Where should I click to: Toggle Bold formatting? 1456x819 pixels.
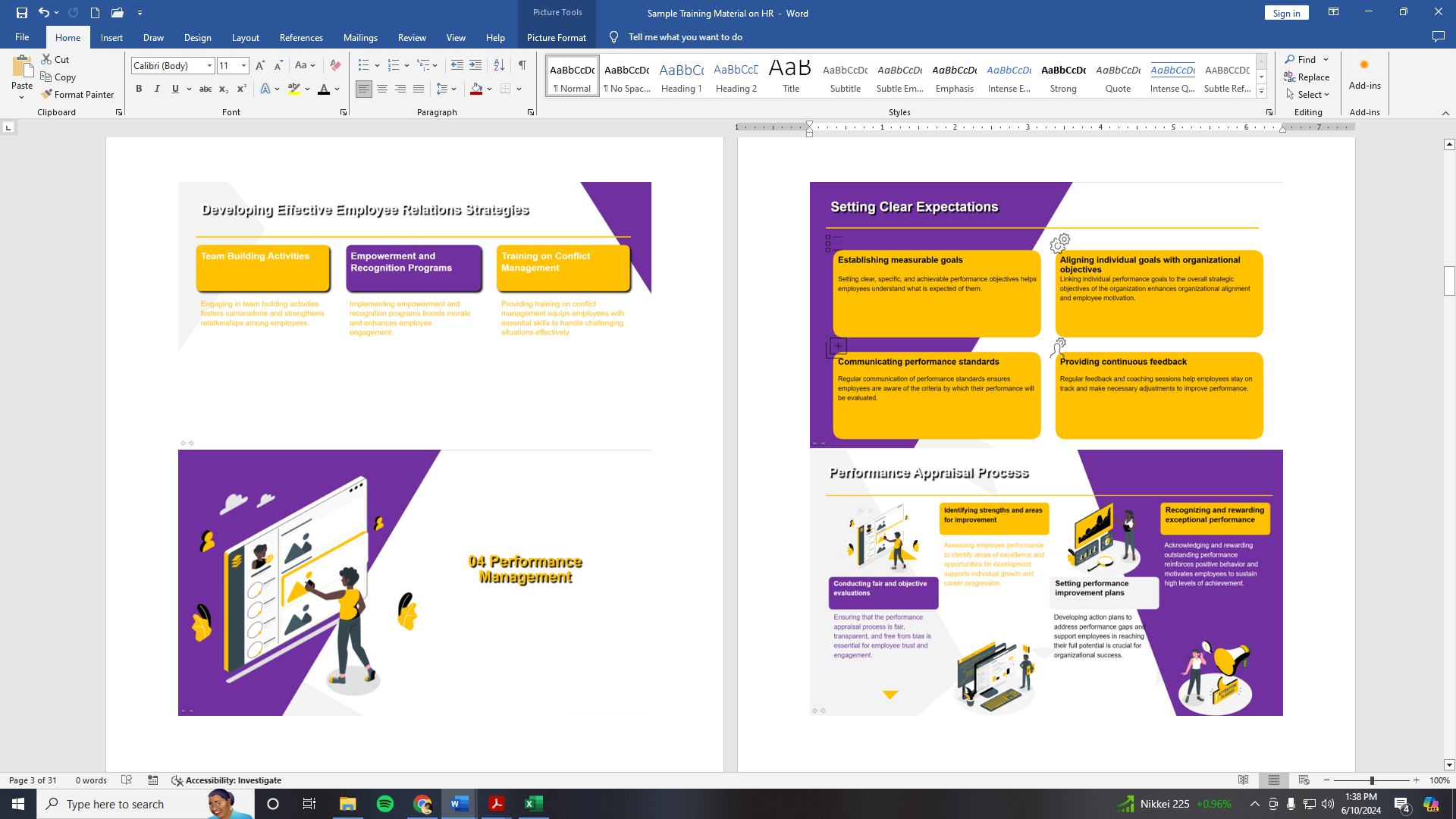139,89
